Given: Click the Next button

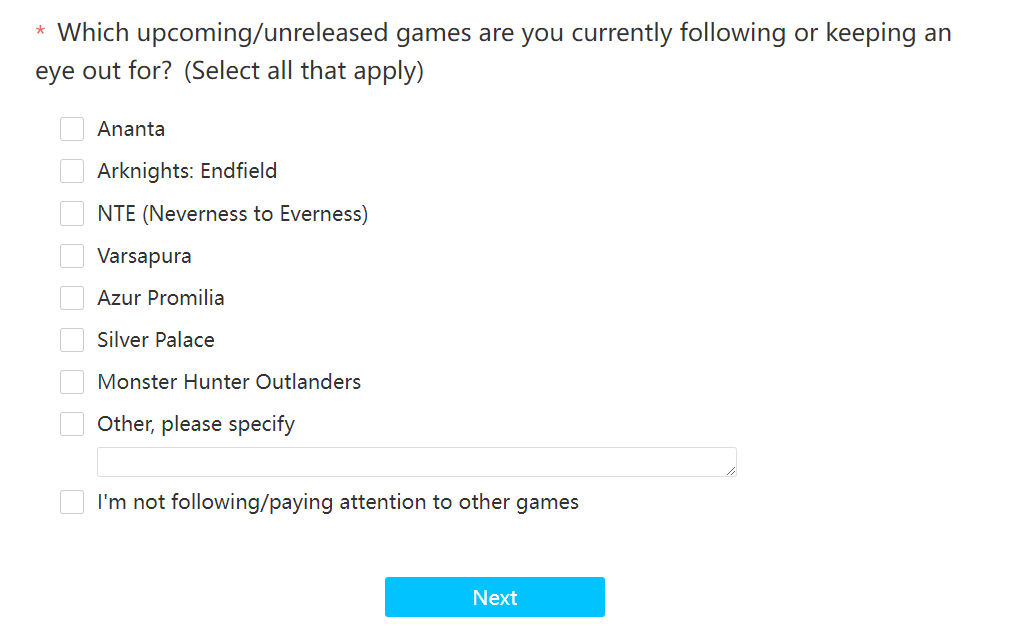Looking at the screenshot, I should 495,597.
